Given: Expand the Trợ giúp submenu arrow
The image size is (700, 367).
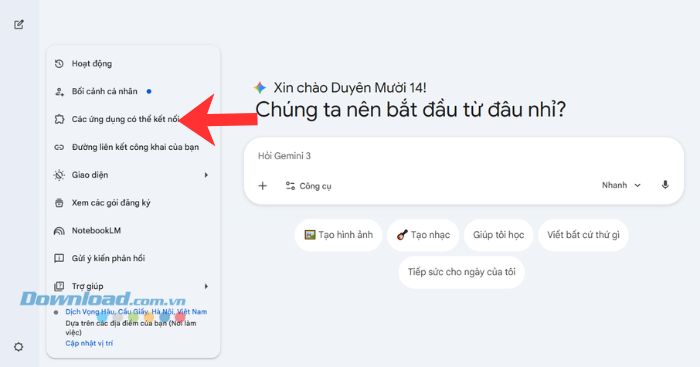Looking at the screenshot, I should tap(206, 286).
